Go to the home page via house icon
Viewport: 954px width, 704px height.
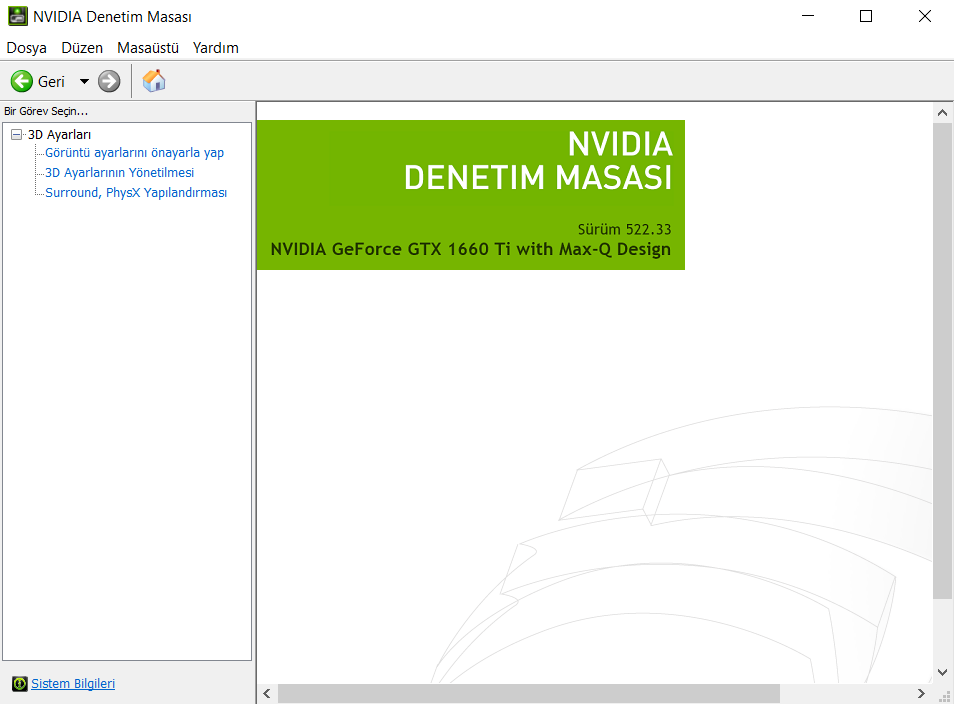pyautogui.click(x=154, y=80)
